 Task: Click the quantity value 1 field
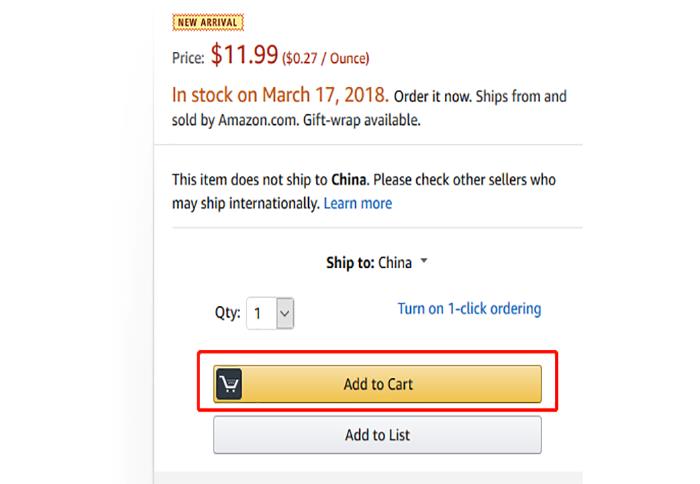pos(262,313)
